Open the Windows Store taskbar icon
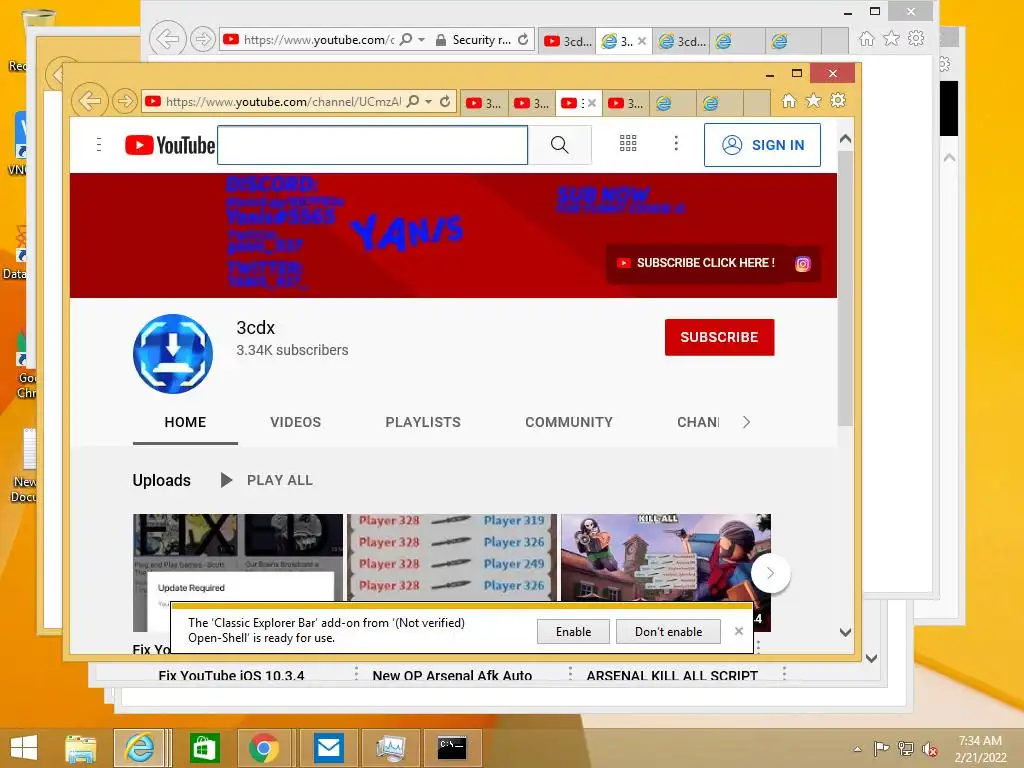The height and width of the screenshot is (768, 1024). (204, 748)
